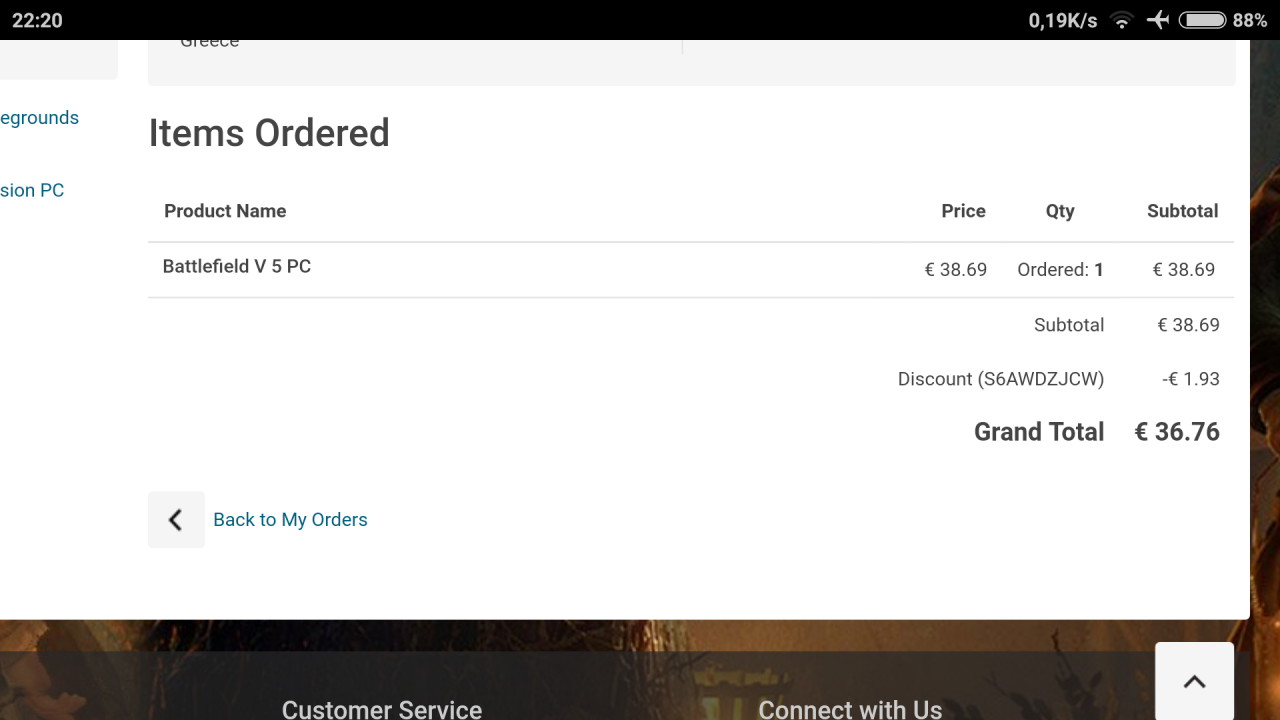Tap the Wi-Fi icon in status bar
The width and height of the screenshot is (1280, 720).
tap(1122, 20)
